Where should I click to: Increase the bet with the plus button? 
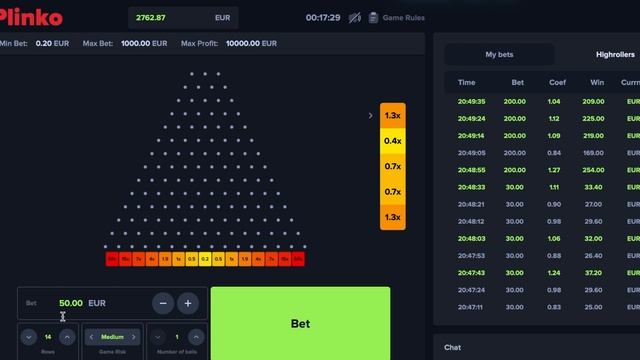click(x=188, y=303)
